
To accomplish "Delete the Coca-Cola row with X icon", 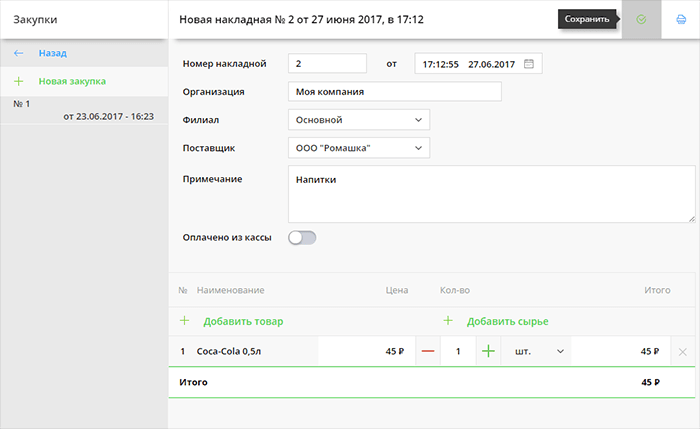I will pos(682,352).
